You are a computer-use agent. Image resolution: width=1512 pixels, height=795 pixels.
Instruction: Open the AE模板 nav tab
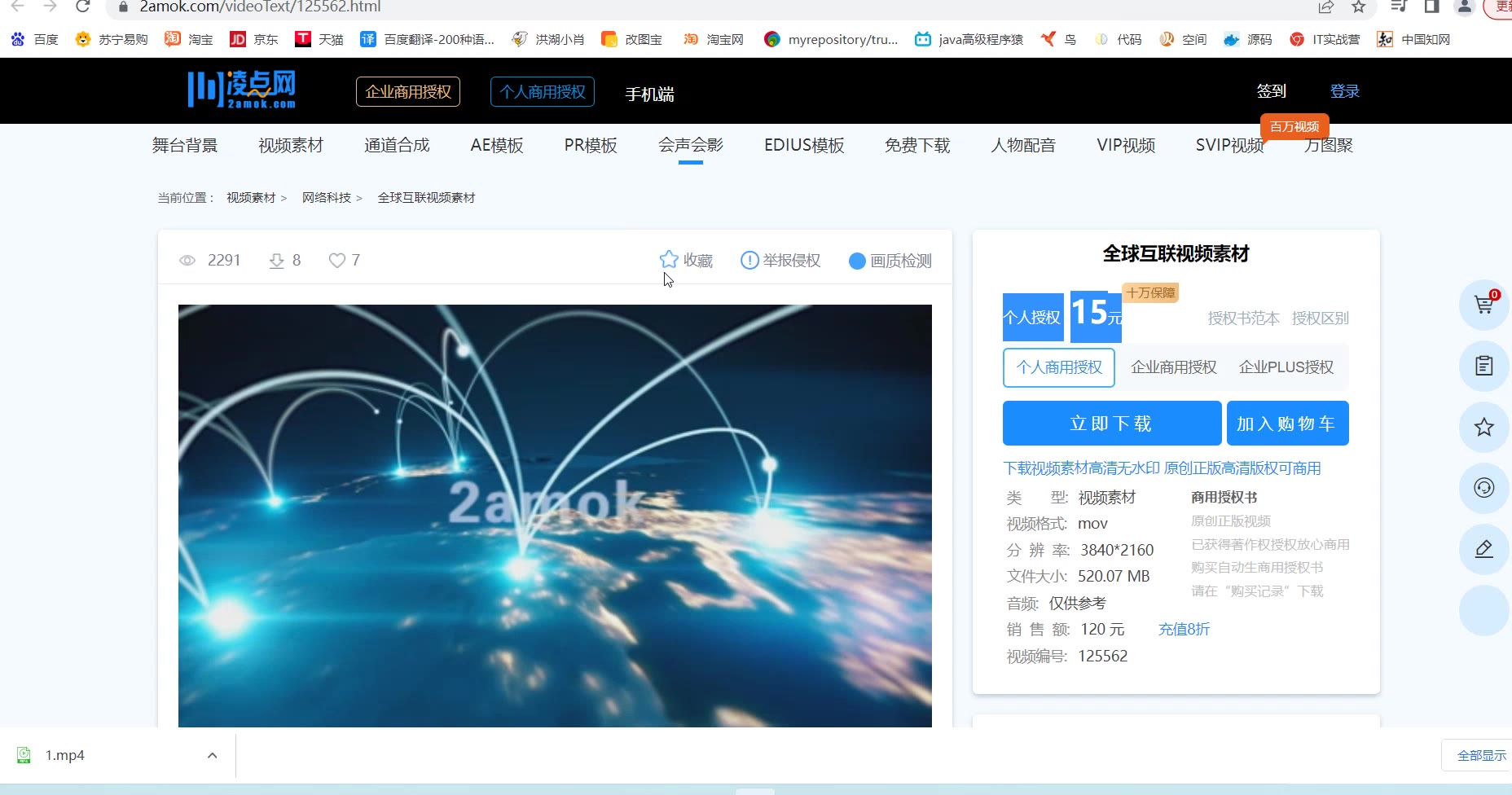pyautogui.click(x=497, y=145)
